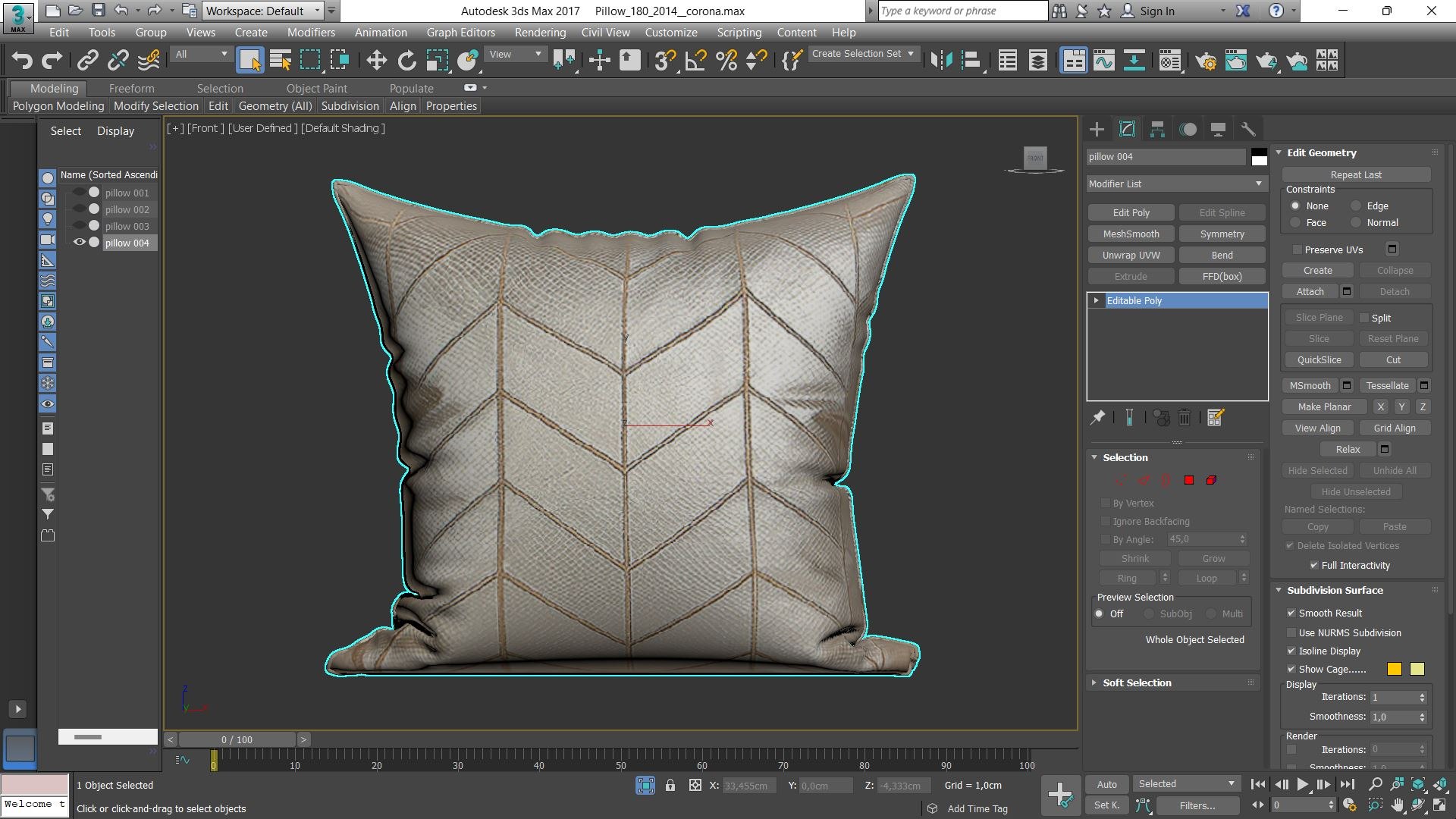Click the selection lock toggle icon
The width and height of the screenshot is (1456, 819).
point(670,786)
